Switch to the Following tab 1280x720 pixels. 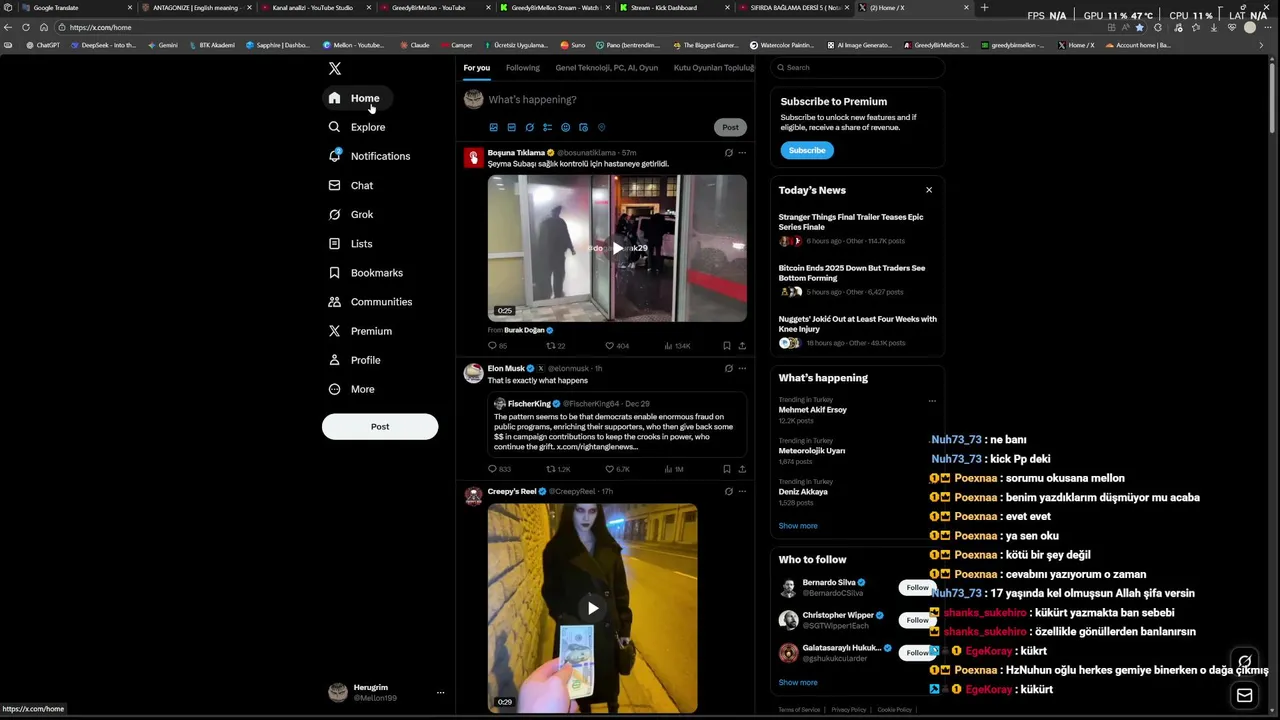click(522, 68)
